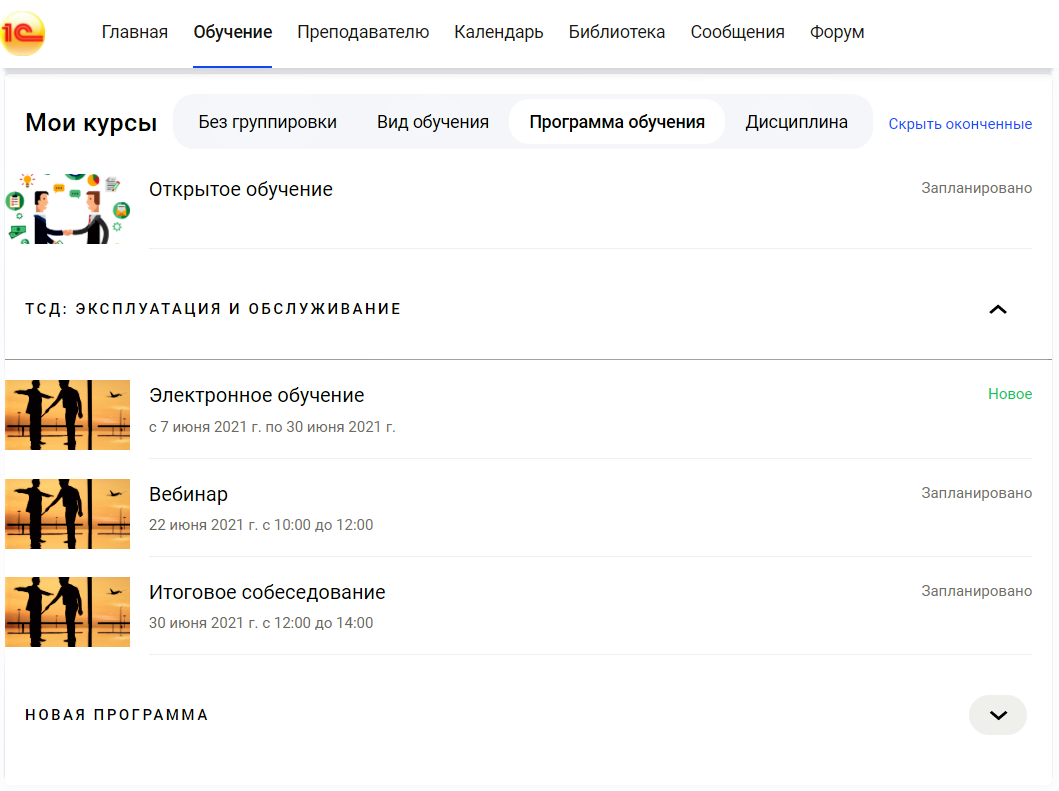The height and width of the screenshot is (791, 1059).
Task: Go to the Главная menu item
Action: 135,32
